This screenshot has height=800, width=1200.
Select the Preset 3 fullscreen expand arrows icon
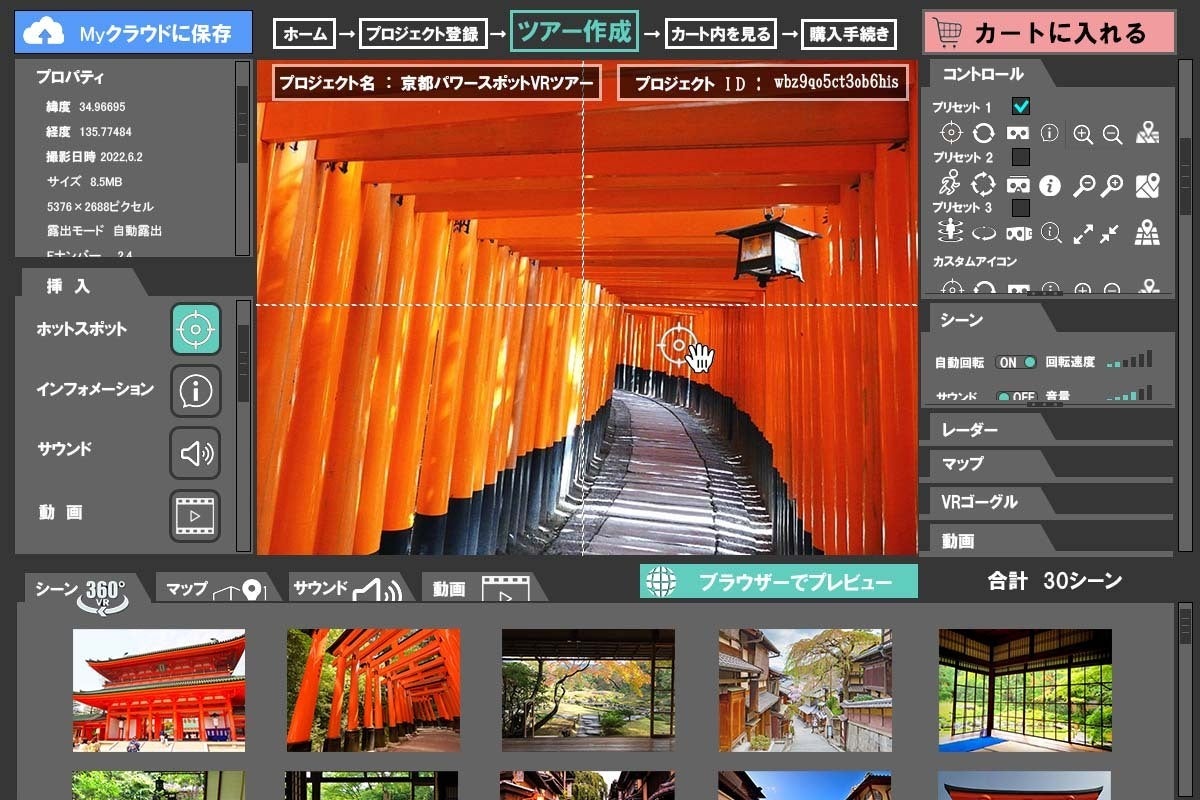tap(1083, 234)
